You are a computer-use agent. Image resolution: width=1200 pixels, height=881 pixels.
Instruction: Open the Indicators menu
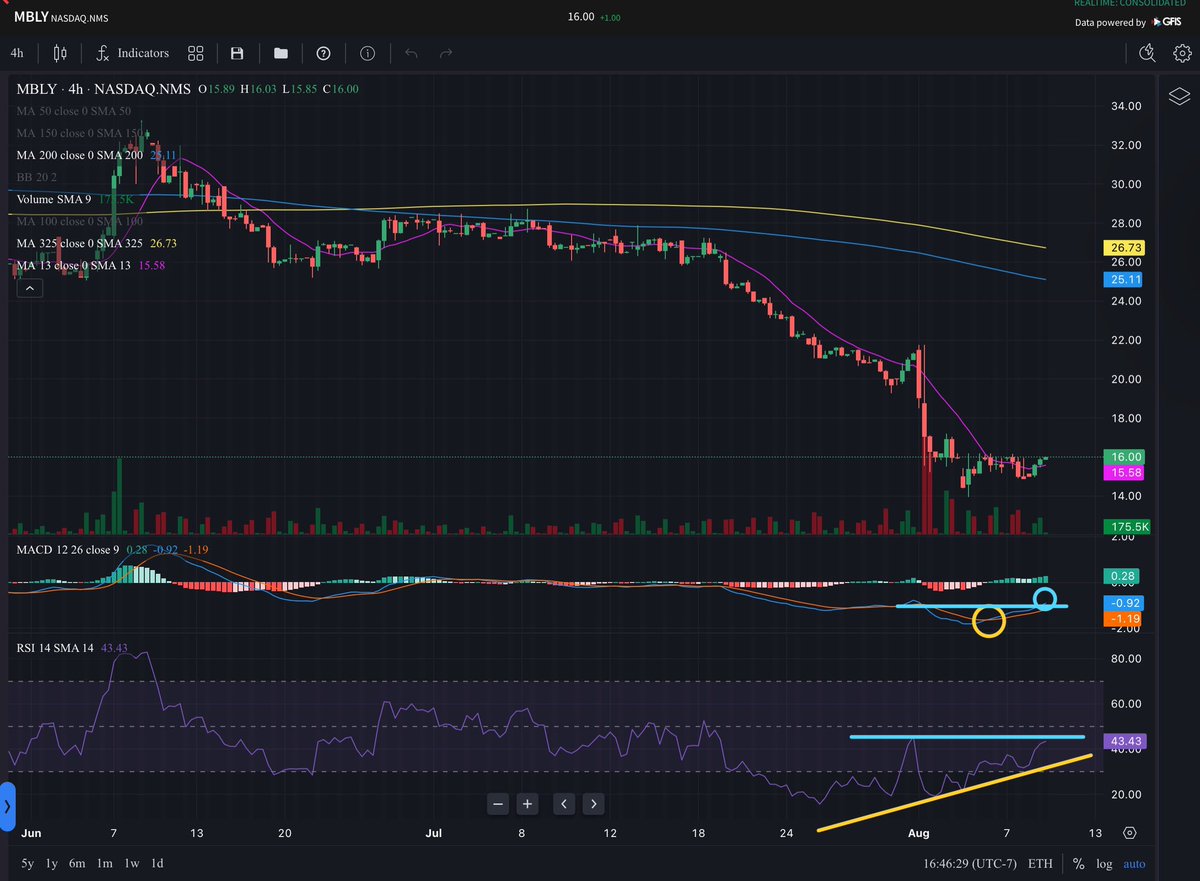133,53
